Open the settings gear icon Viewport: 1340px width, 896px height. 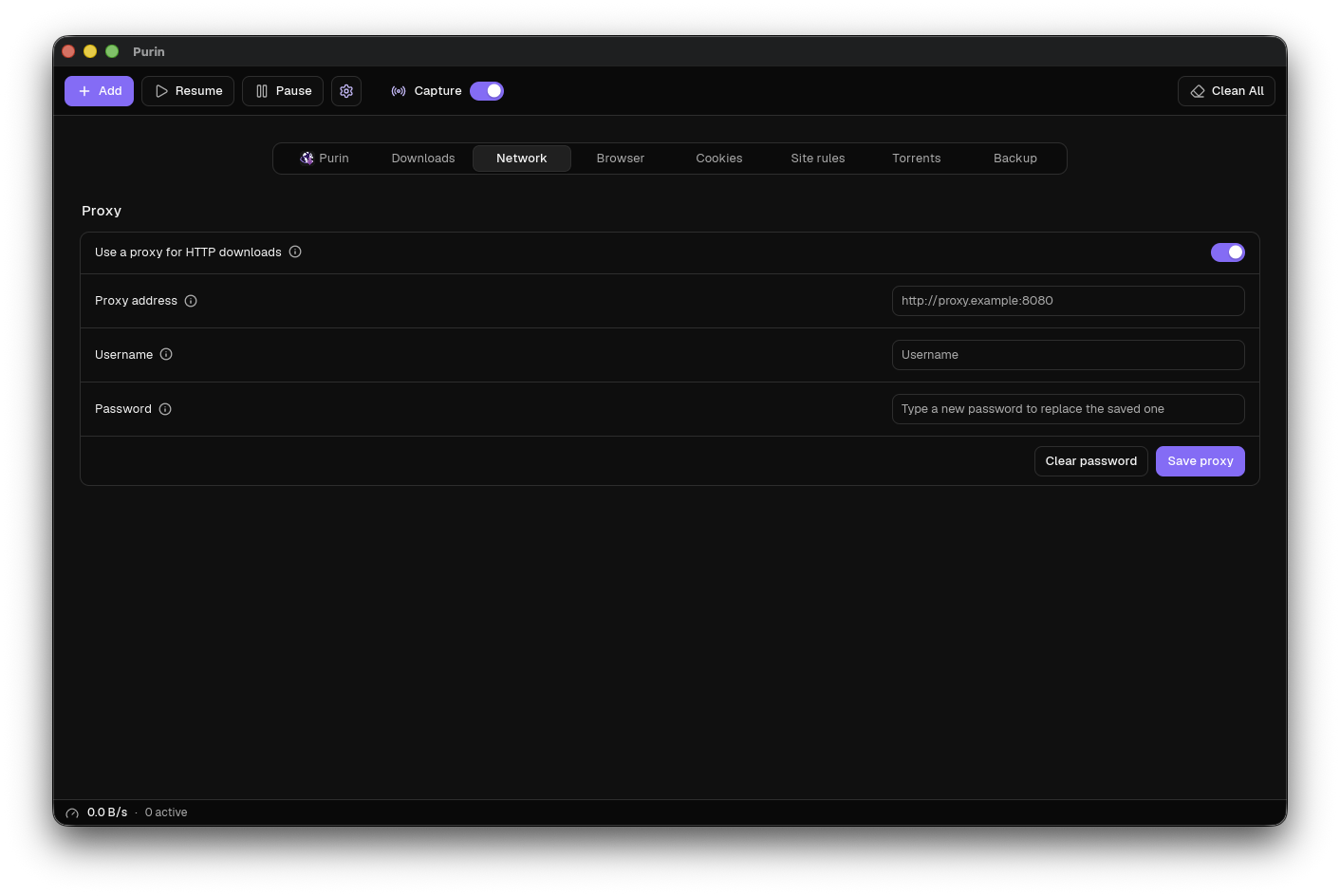point(346,91)
